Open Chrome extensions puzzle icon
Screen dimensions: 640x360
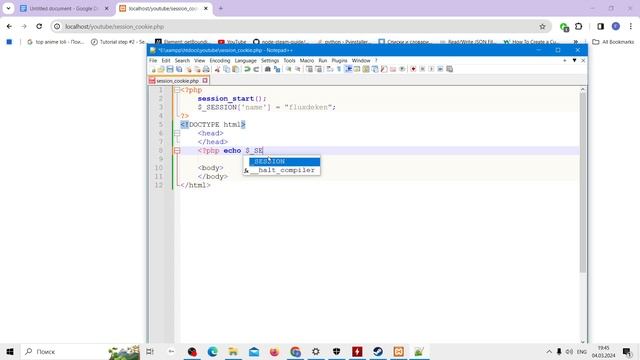tap(578, 27)
